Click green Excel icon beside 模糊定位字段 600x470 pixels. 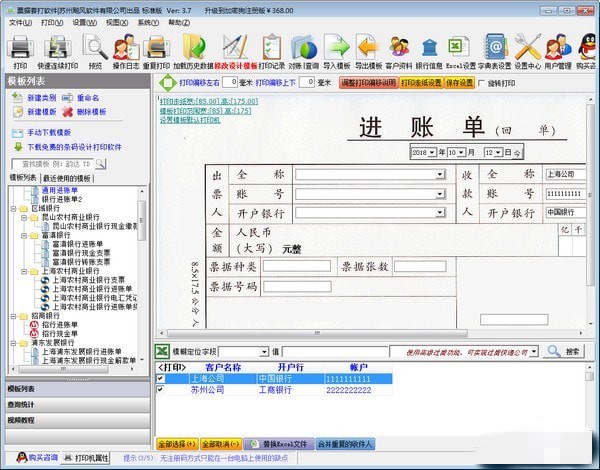pyautogui.click(x=162, y=351)
